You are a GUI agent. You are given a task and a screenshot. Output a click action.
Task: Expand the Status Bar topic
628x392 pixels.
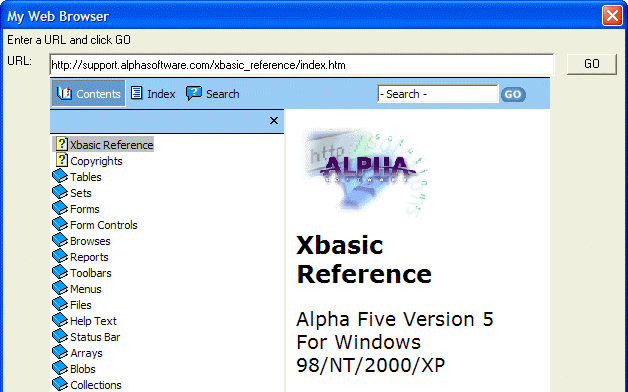(95, 337)
